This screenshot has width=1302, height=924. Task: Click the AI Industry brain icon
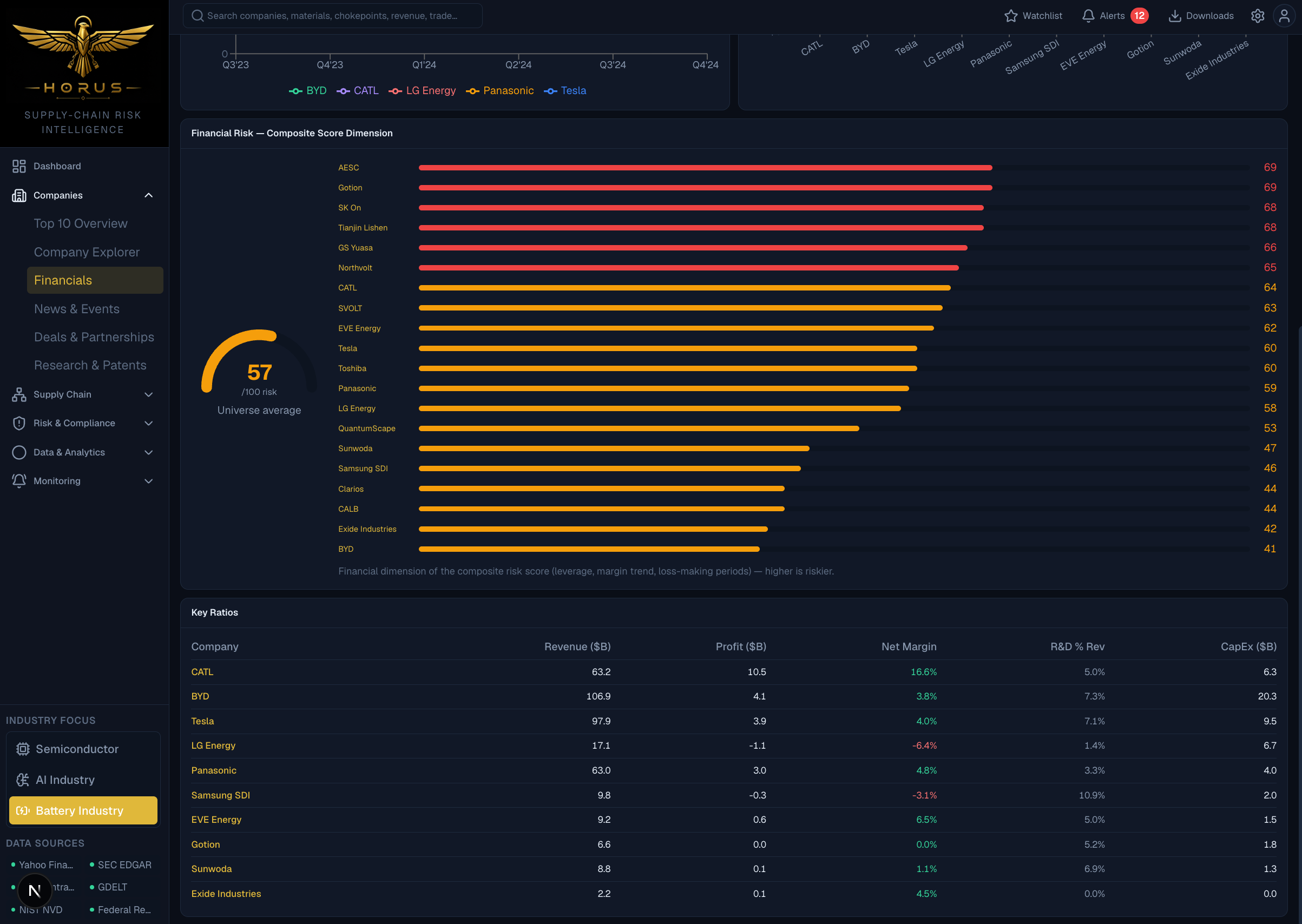pos(23,780)
